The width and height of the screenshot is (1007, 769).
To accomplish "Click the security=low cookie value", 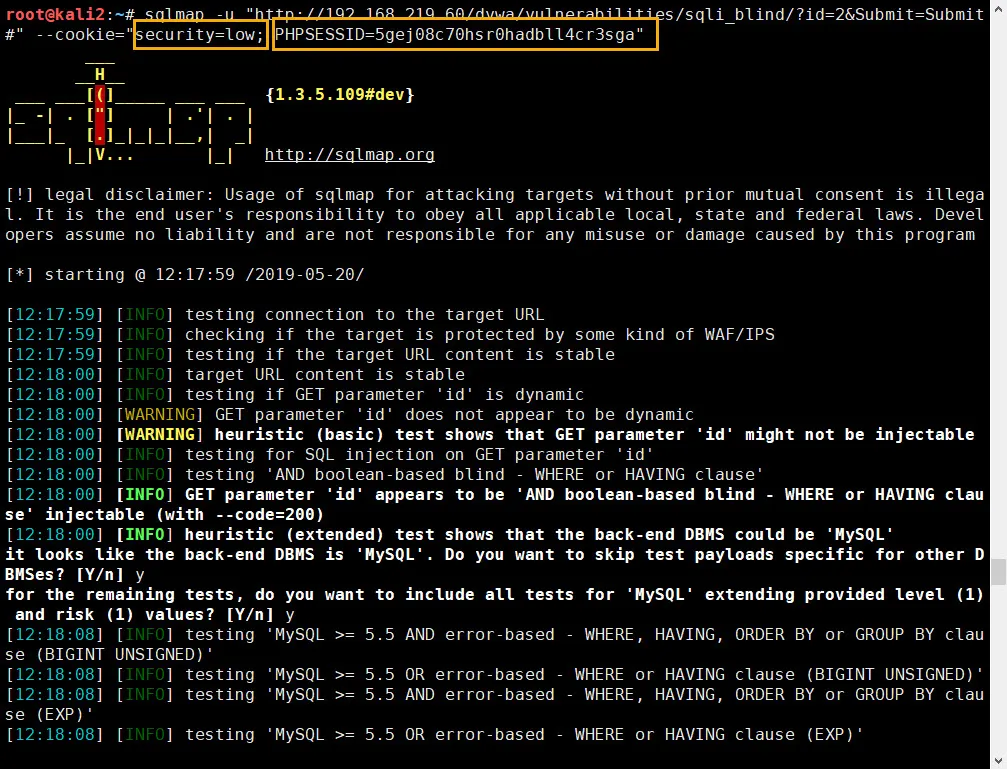I will click(200, 35).
